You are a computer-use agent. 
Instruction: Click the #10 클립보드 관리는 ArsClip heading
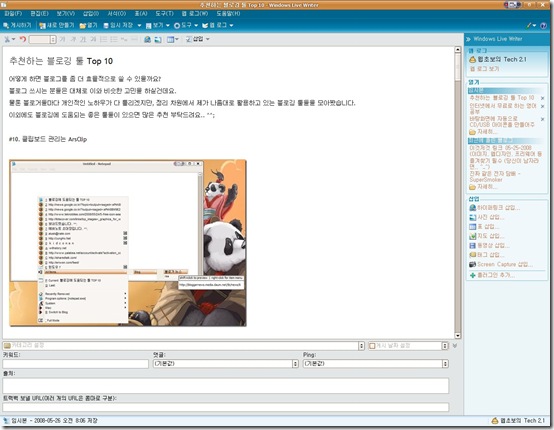(x=48, y=139)
